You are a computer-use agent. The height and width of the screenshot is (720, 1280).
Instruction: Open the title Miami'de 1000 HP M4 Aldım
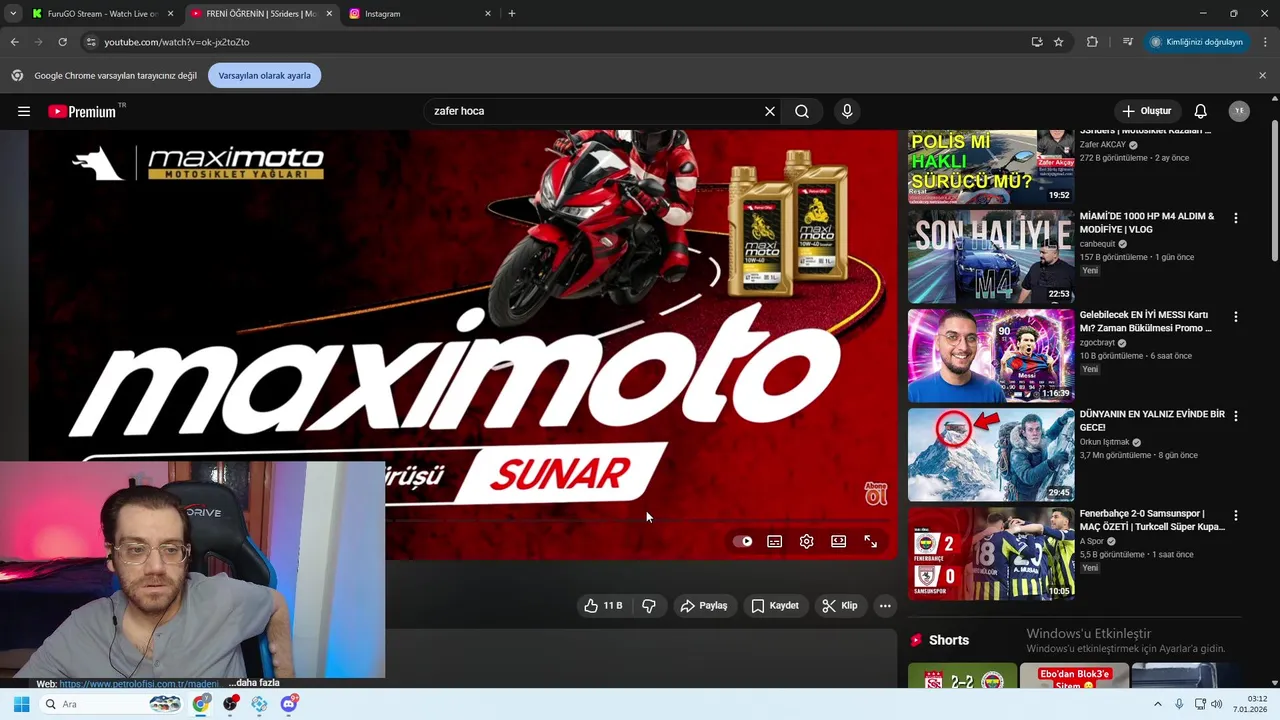(x=1147, y=222)
